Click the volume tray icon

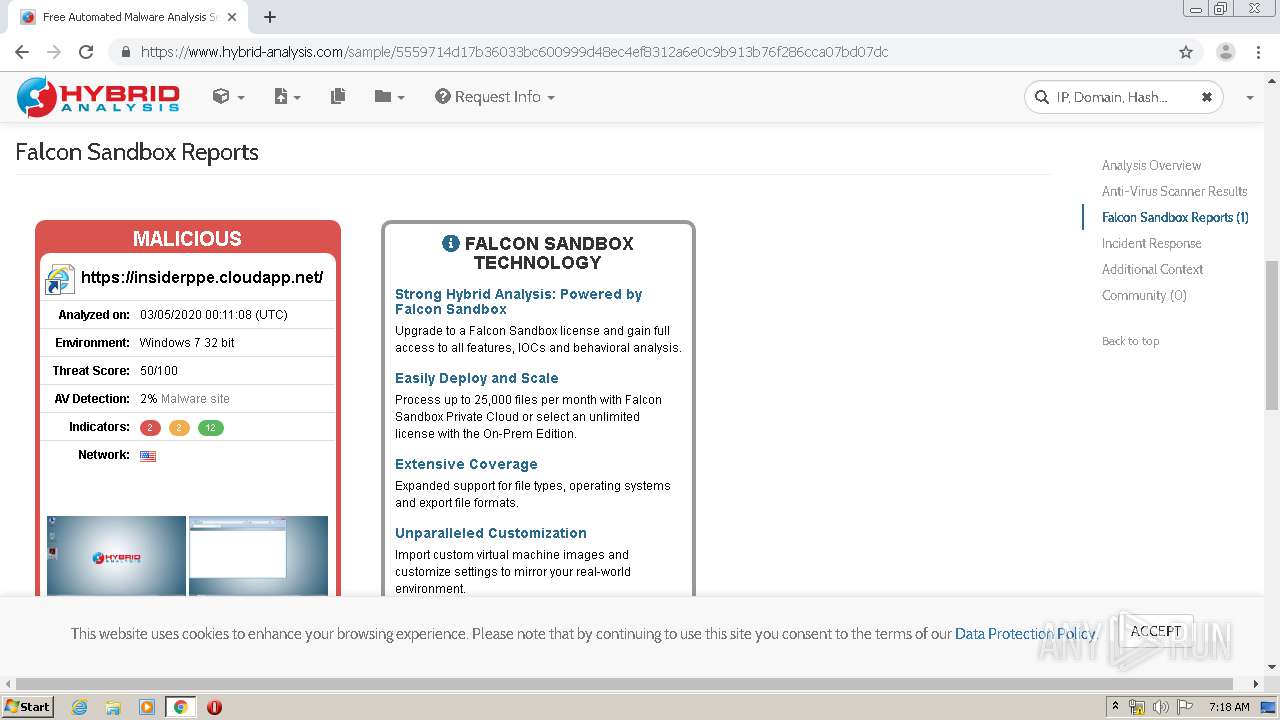click(1160, 707)
